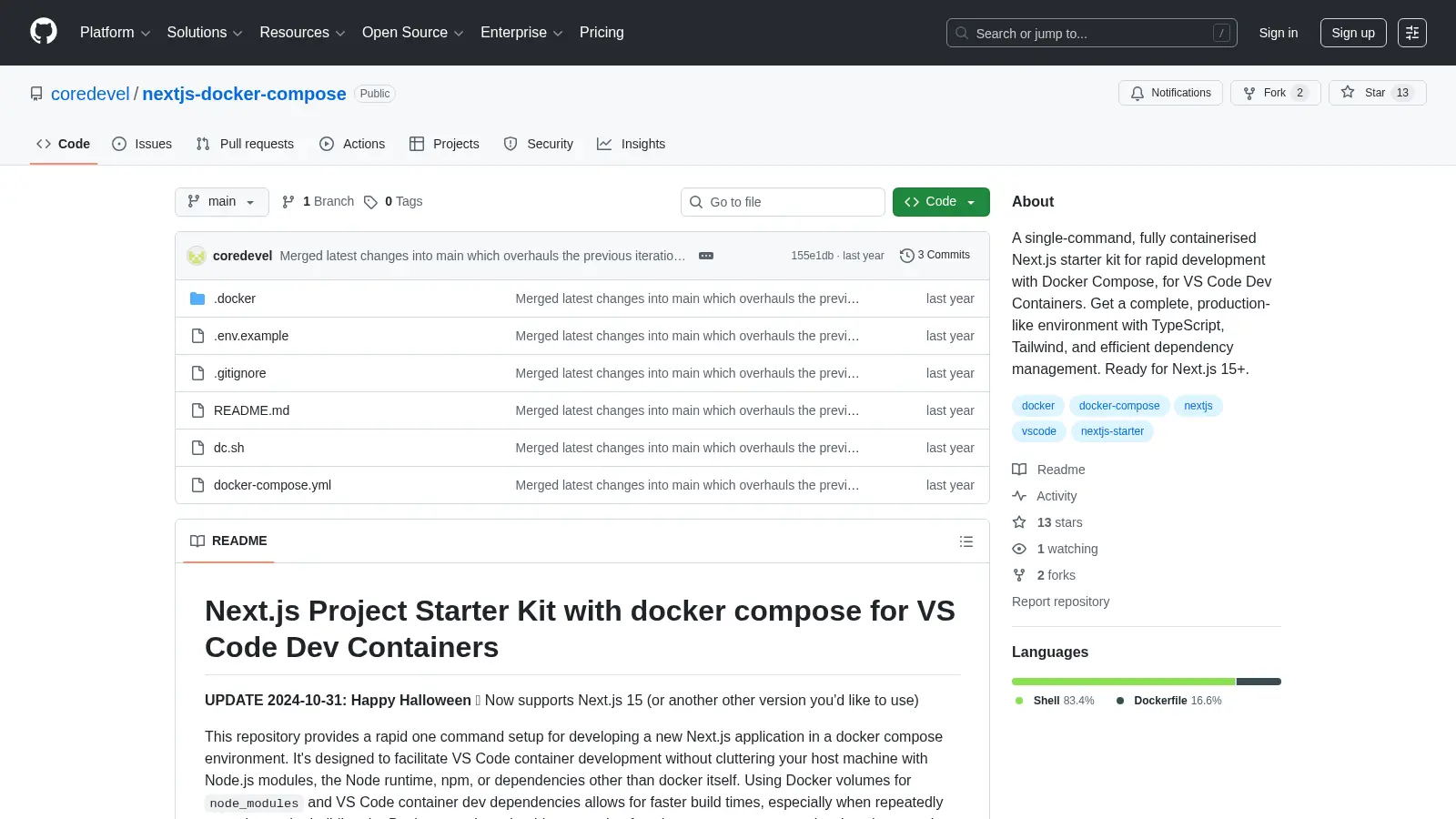Click the GitHub logo icon

tap(44, 32)
